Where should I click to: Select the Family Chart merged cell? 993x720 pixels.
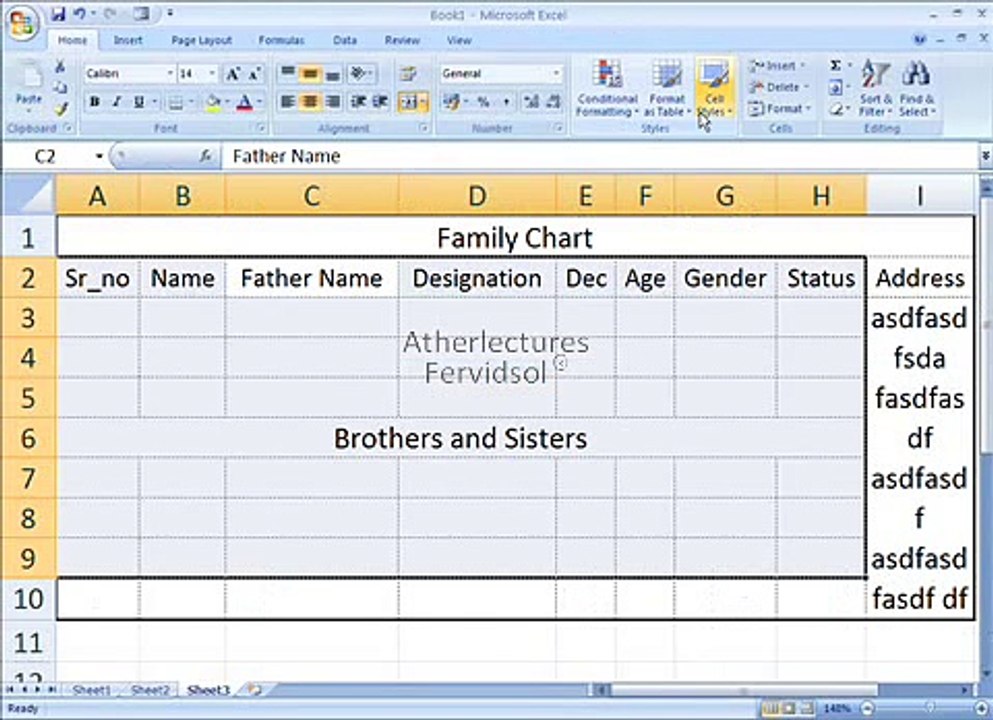pyautogui.click(x=514, y=238)
